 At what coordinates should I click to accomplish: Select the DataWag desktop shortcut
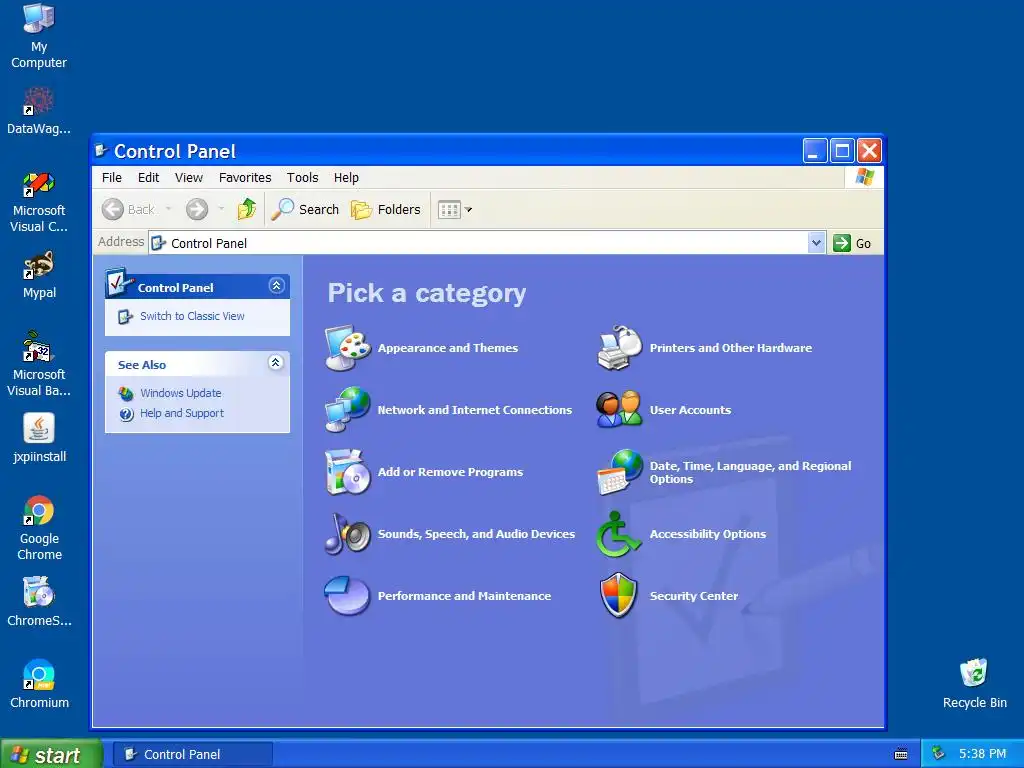point(39,111)
